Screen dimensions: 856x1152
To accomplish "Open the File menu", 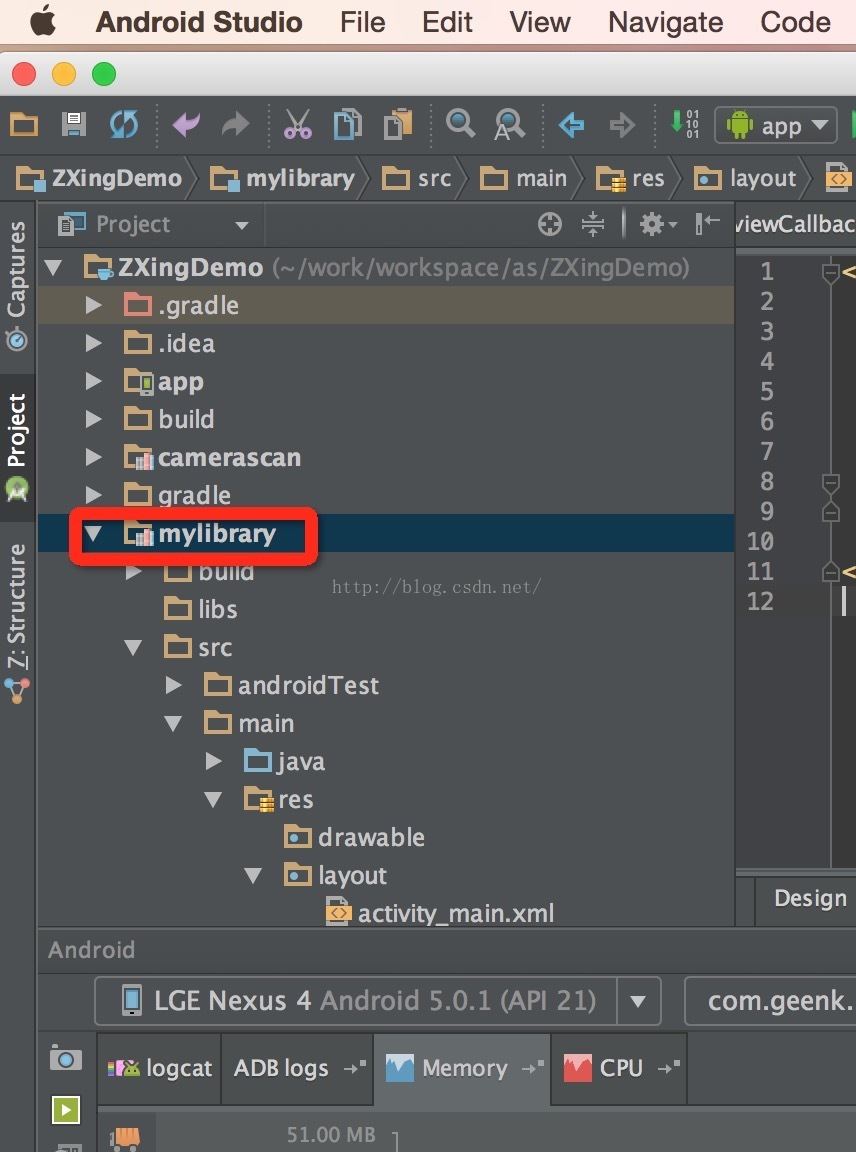I will pyautogui.click(x=363, y=22).
